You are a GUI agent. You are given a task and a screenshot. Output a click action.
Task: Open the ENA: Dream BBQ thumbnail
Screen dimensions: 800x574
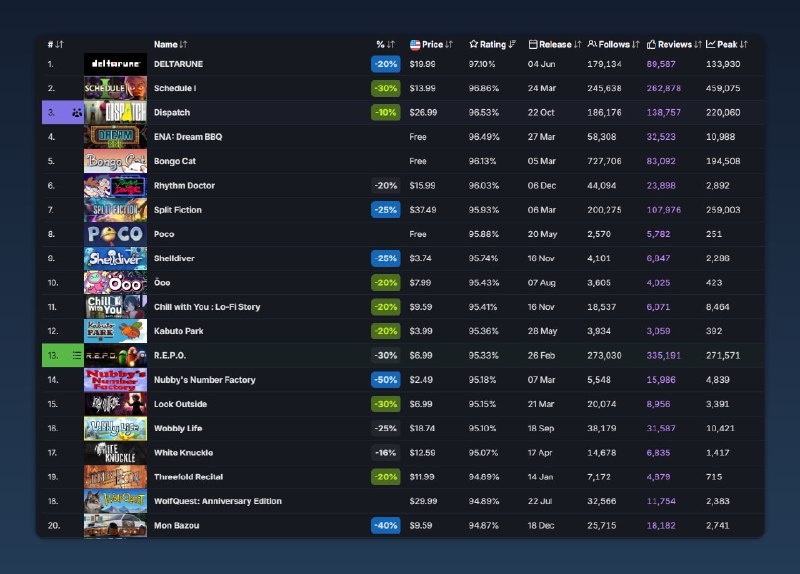pos(115,137)
